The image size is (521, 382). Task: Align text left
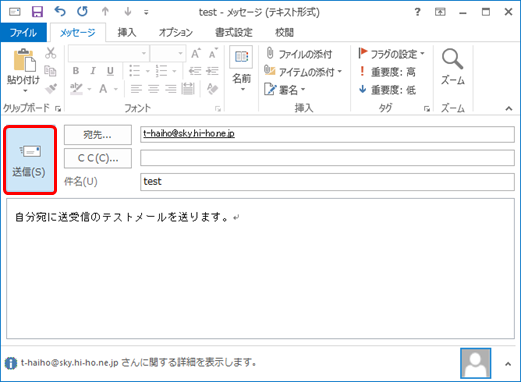point(136,89)
